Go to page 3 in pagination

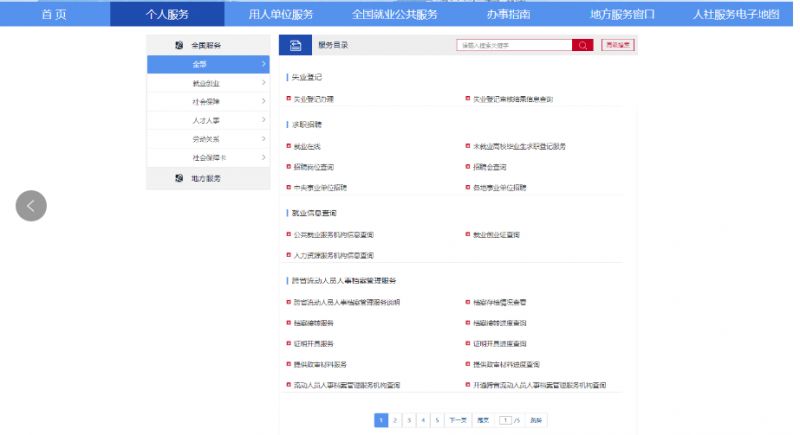(409, 421)
